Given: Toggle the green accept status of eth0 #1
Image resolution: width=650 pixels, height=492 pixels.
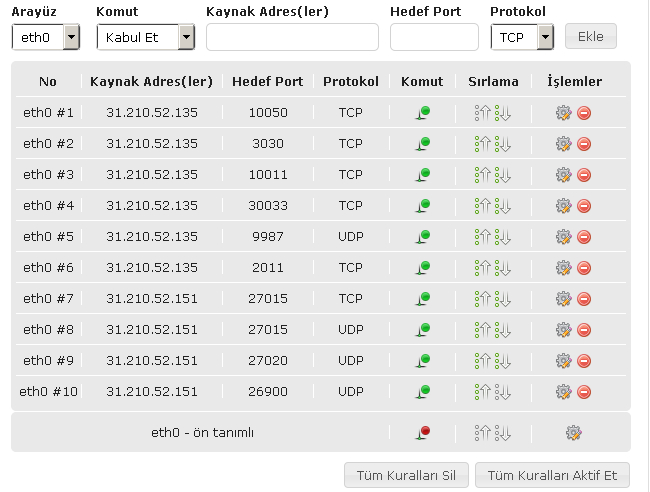Looking at the screenshot, I should 422,113.
